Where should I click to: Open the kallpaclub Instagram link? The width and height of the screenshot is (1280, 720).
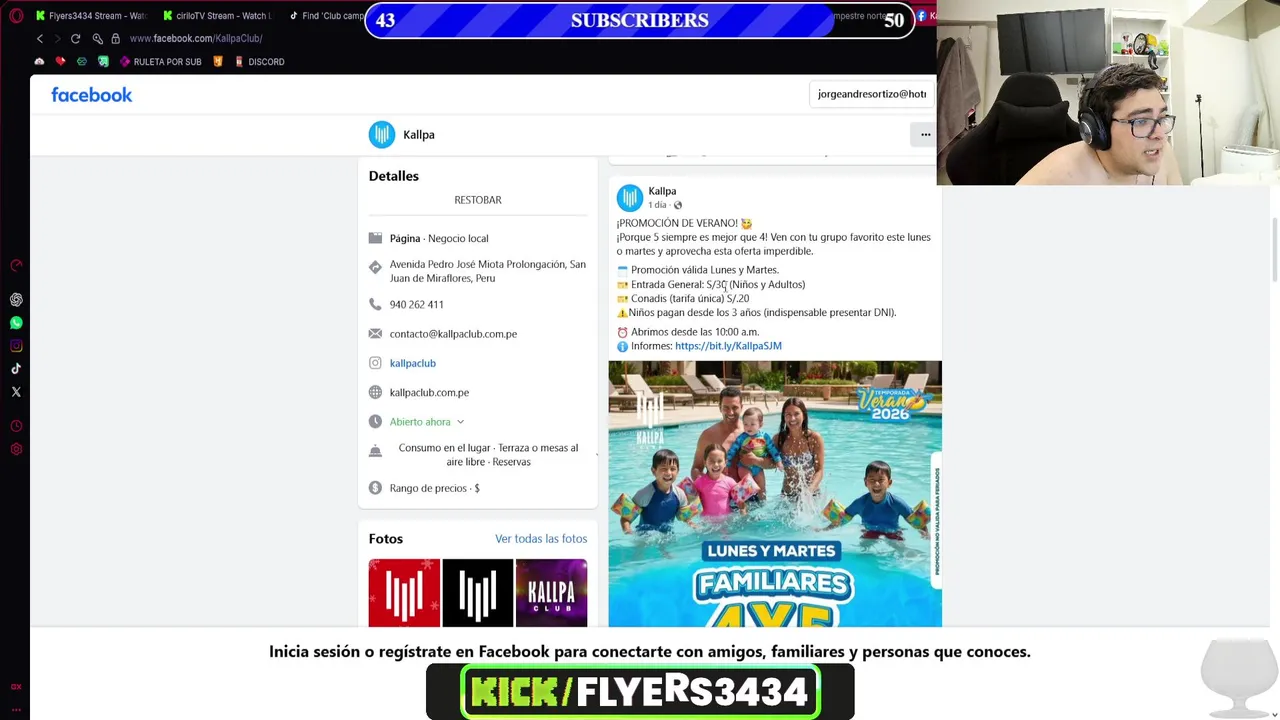[412, 363]
